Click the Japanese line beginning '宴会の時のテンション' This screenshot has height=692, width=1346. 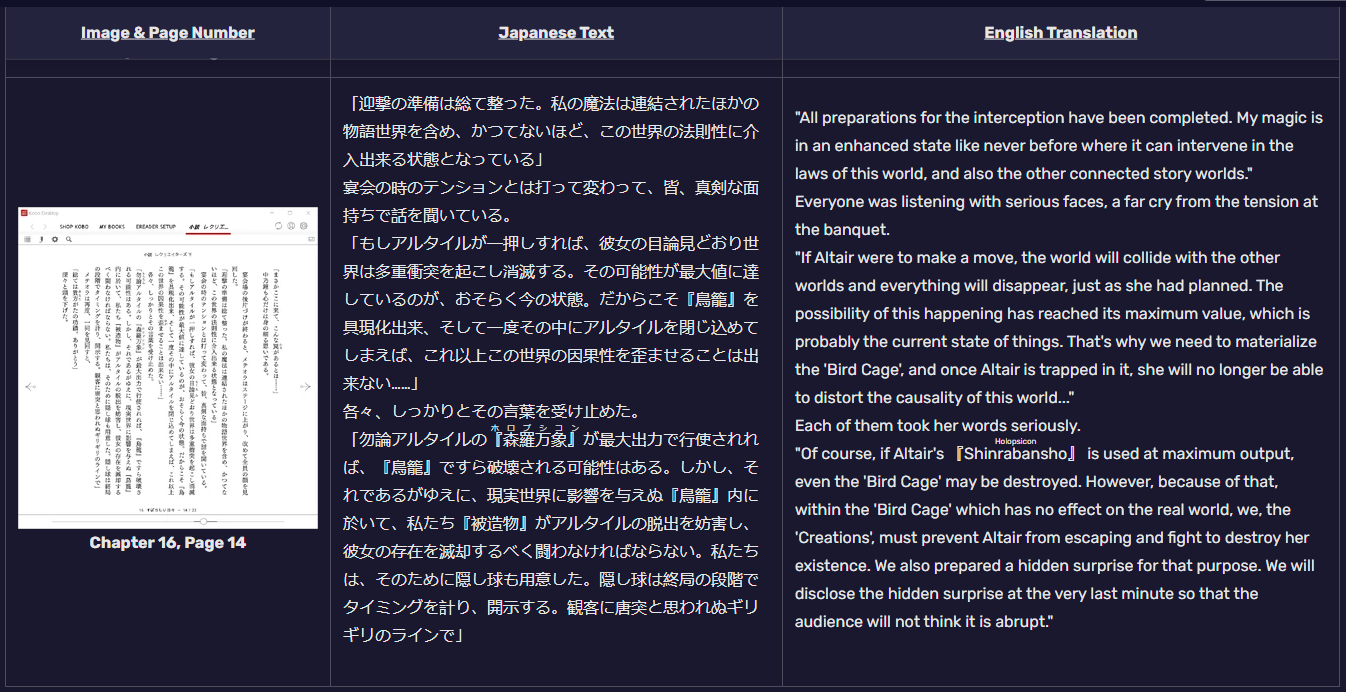click(x=550, y=187)
